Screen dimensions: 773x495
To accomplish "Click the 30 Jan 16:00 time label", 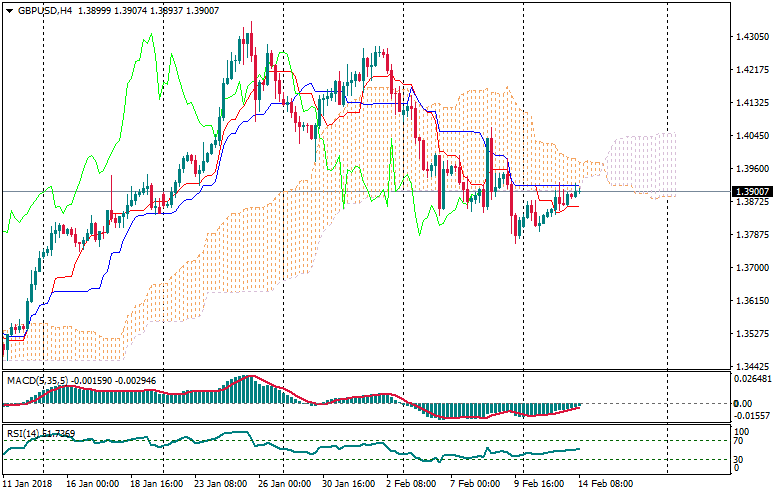I will (346, 483).
